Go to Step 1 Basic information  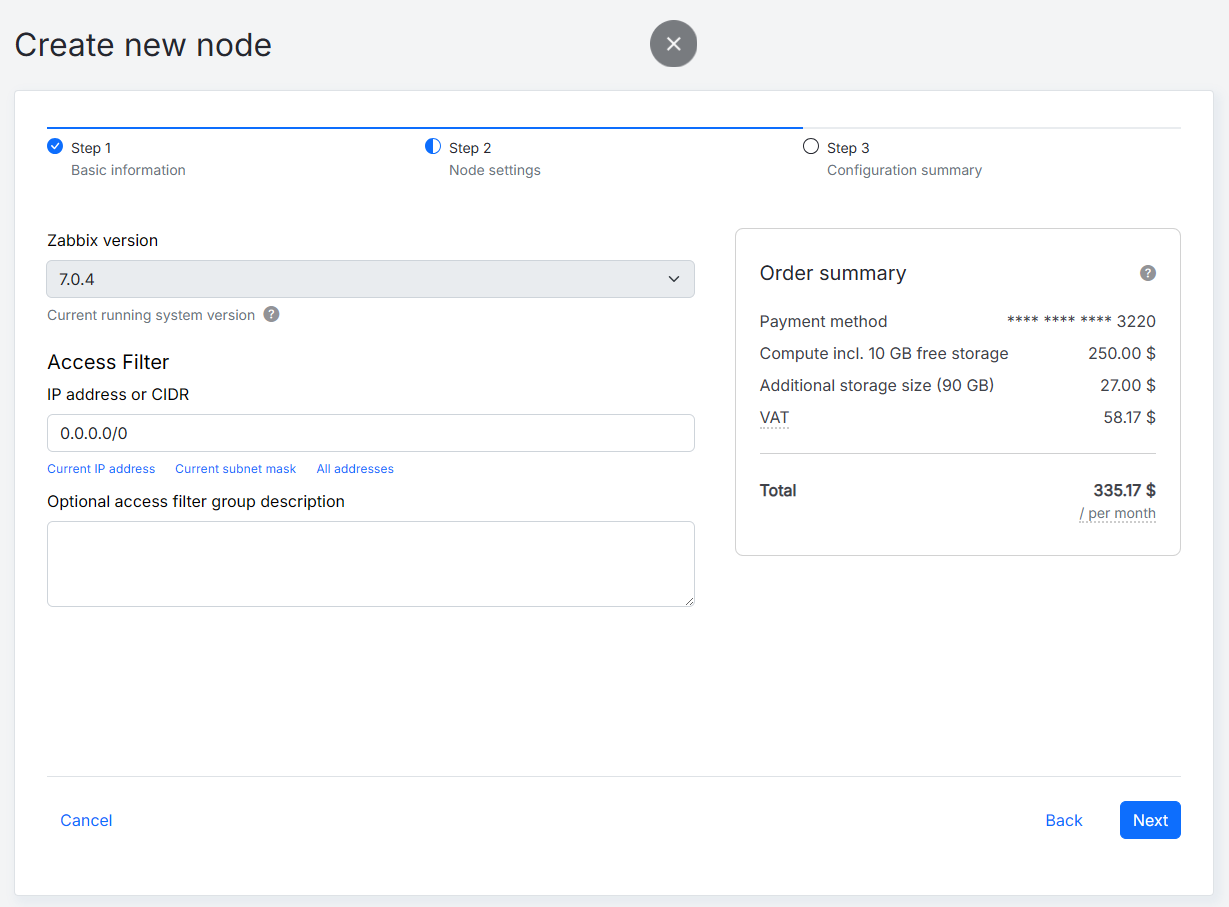tap(128, 159)
